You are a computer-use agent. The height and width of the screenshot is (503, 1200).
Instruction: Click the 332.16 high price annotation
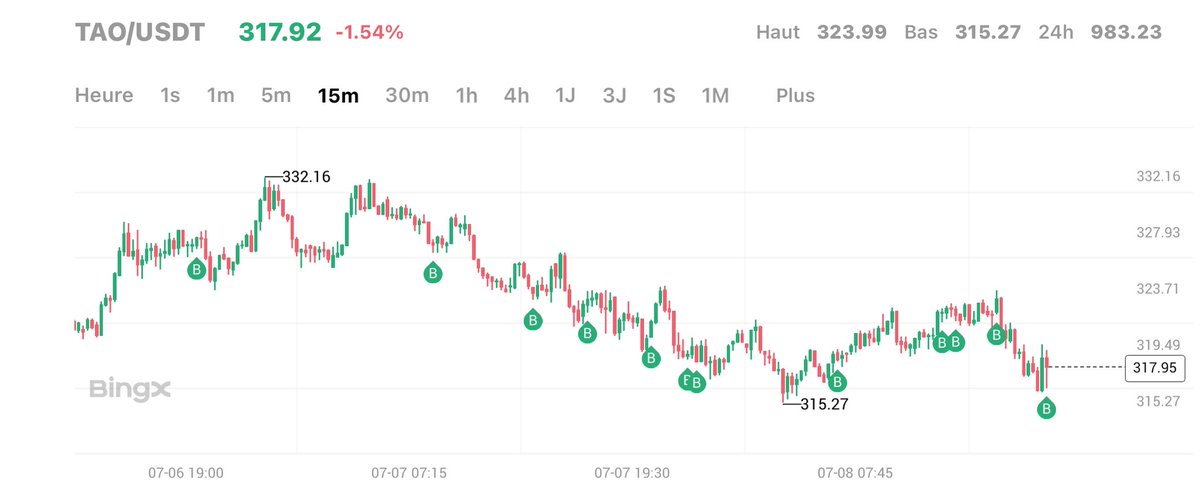[x=306, y=177]
